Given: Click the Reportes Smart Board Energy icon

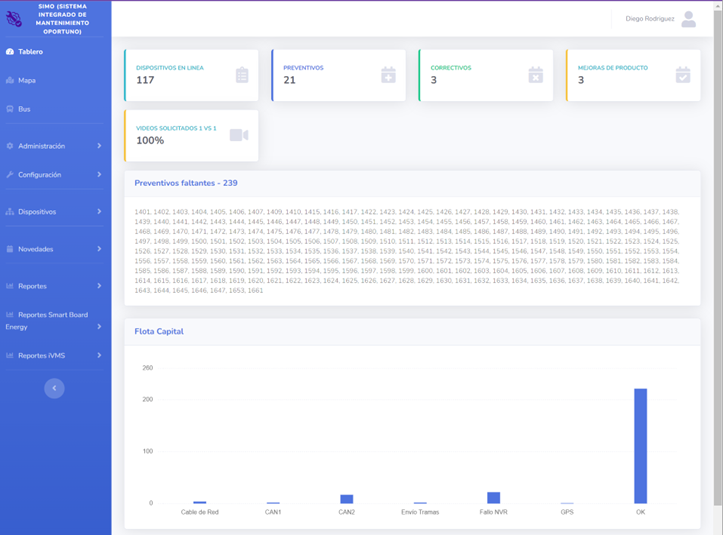Looking at the screenshot, I should [x=10, y=315].
